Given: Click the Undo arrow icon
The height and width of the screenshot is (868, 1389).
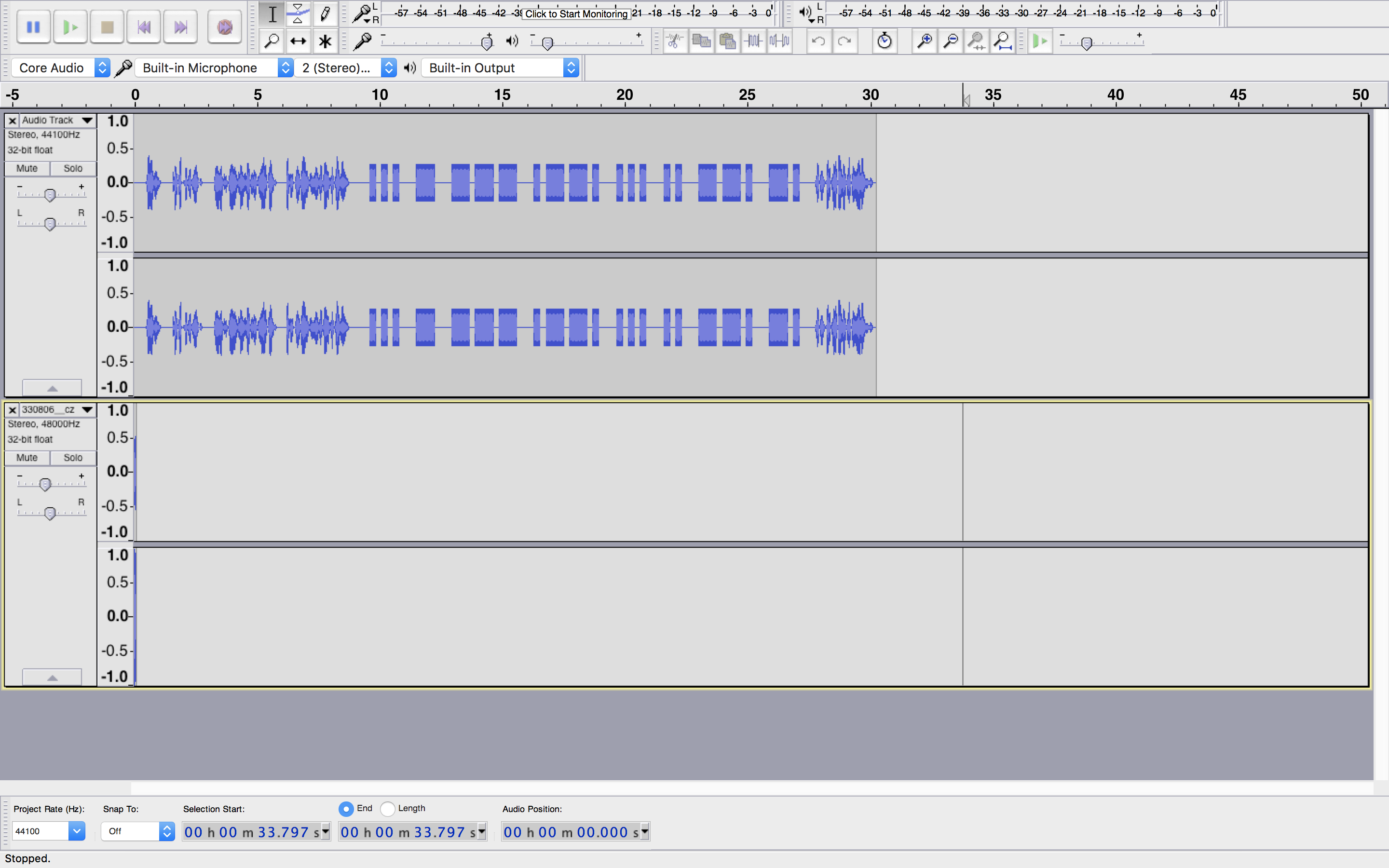Looking at the screenshot, I should [818, 41].
